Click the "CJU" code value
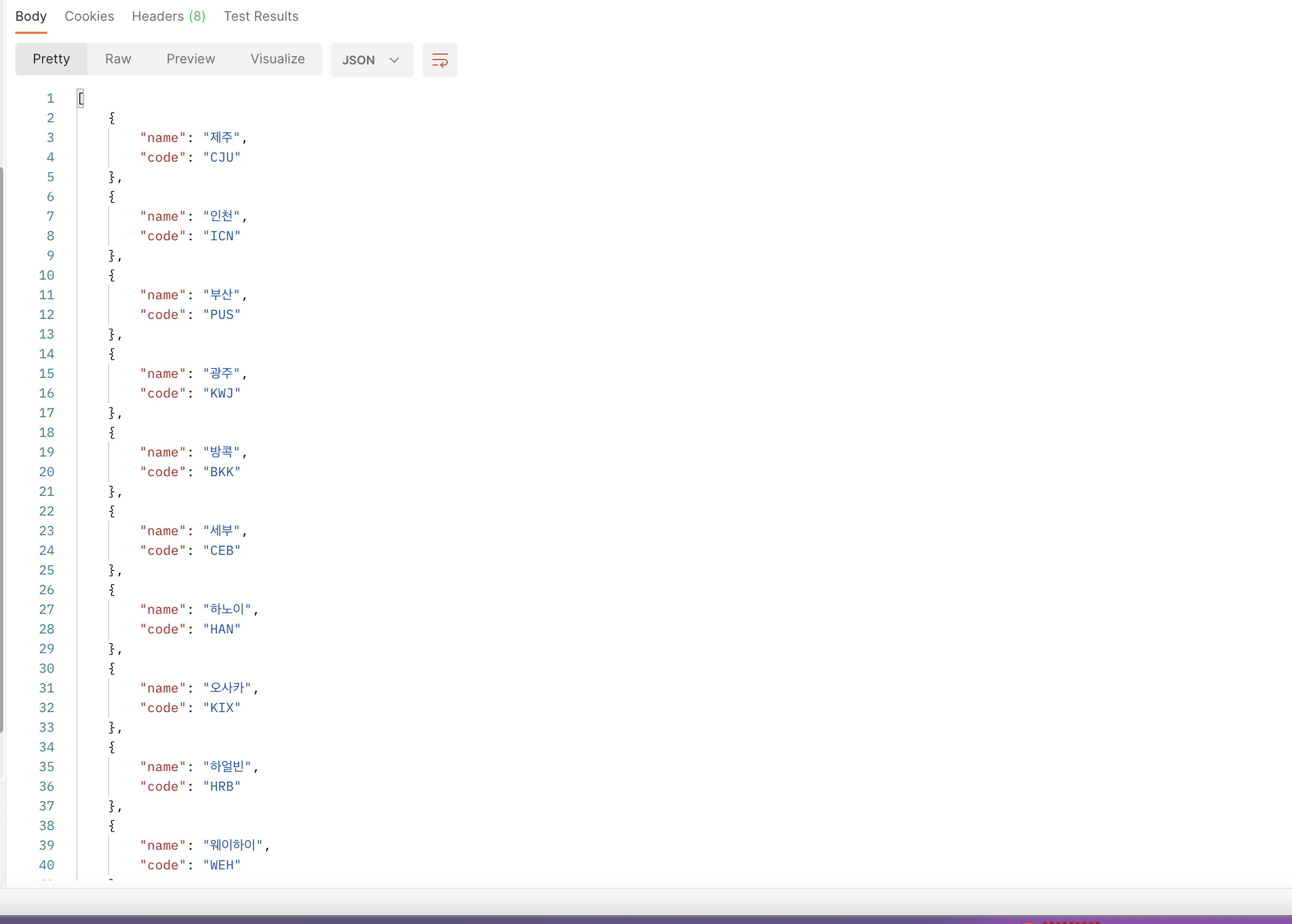Image resolution: width=1292 pixels, height=924 pixels. click(222, 158)
